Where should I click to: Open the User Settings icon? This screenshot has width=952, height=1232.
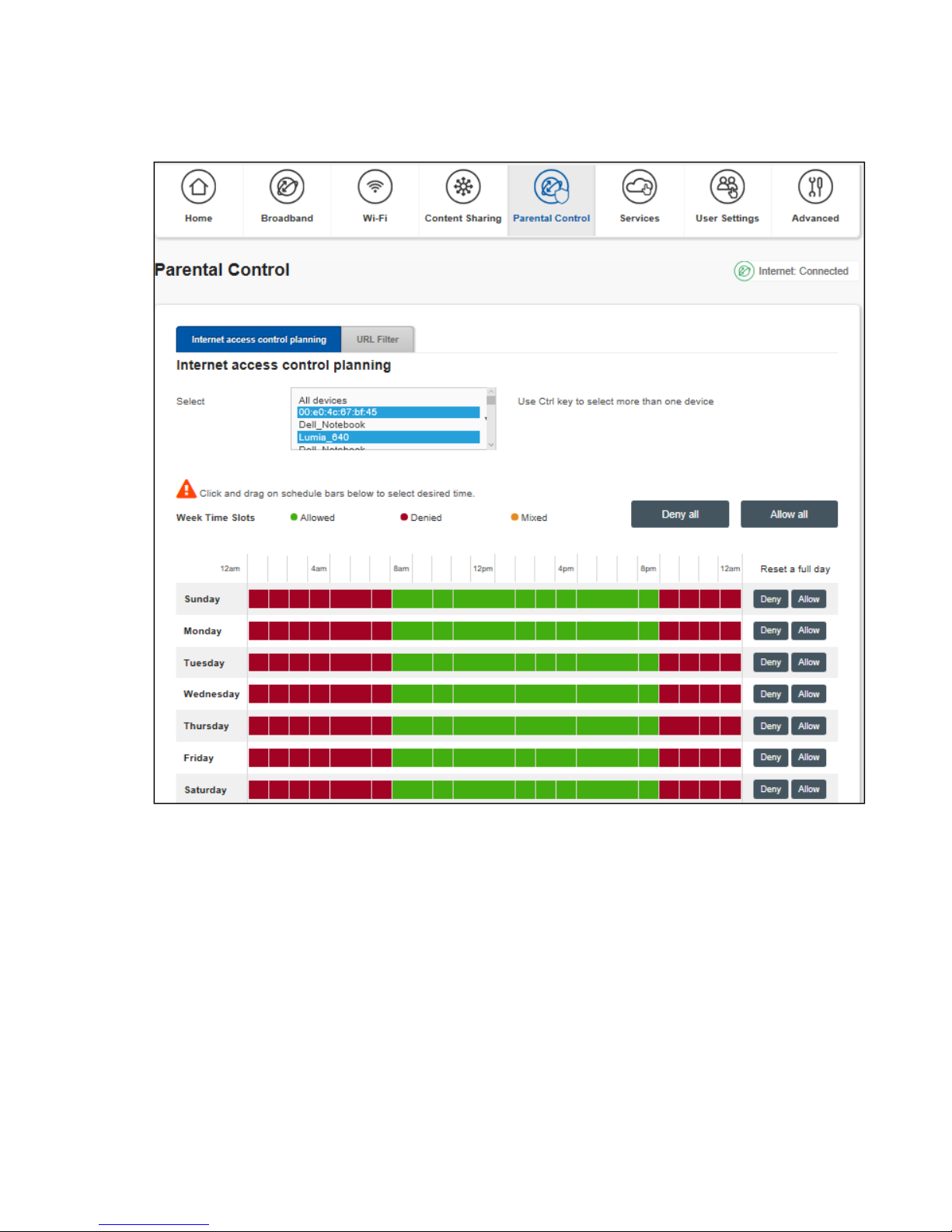click(727, 187)
